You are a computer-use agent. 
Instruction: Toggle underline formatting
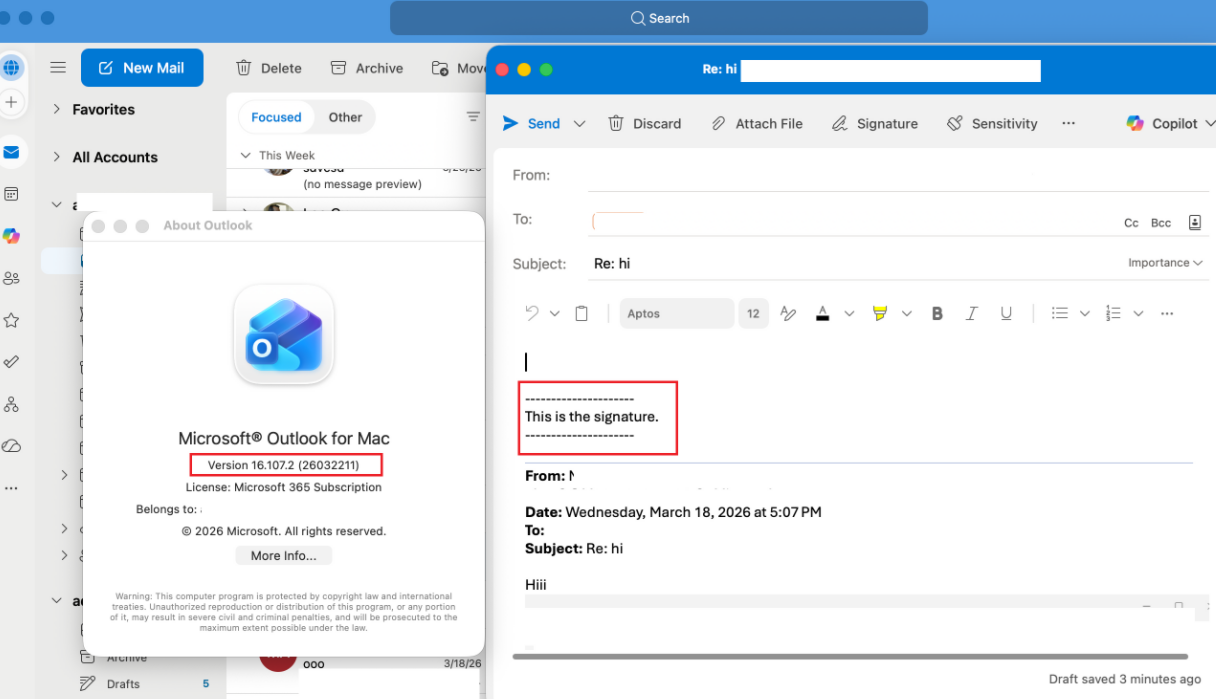coord(1006,313)
